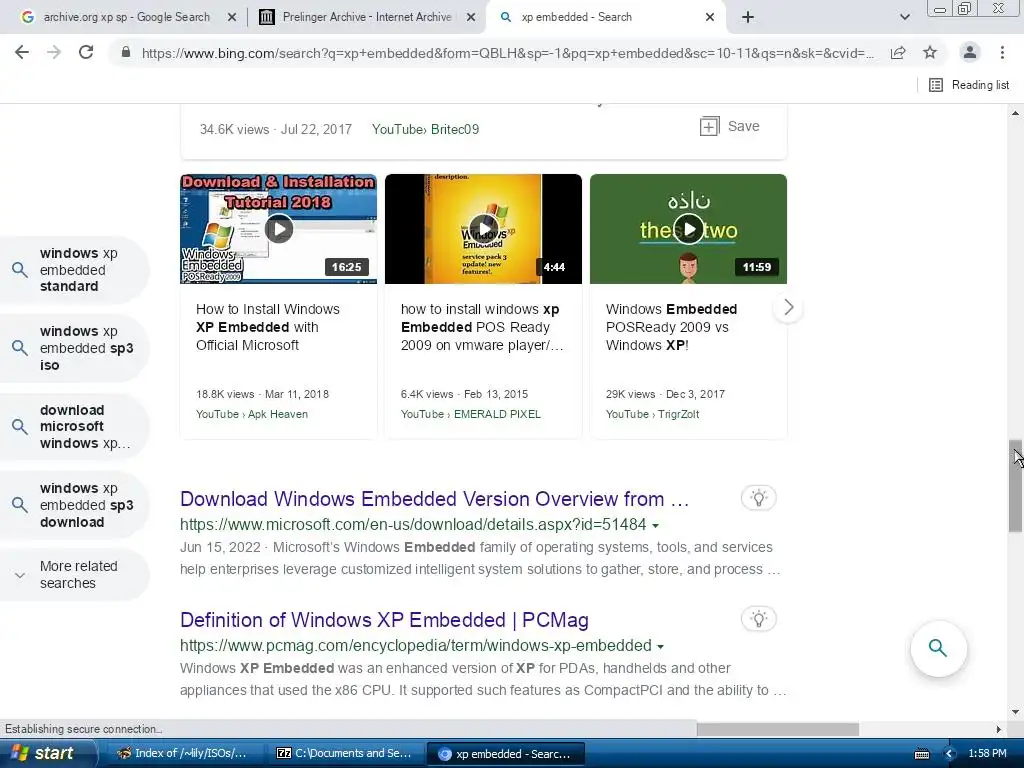Open YouTube Apk Heaven source link
Image resolution: width=1024 pixels, height=768 pixels.
(251, 414)
